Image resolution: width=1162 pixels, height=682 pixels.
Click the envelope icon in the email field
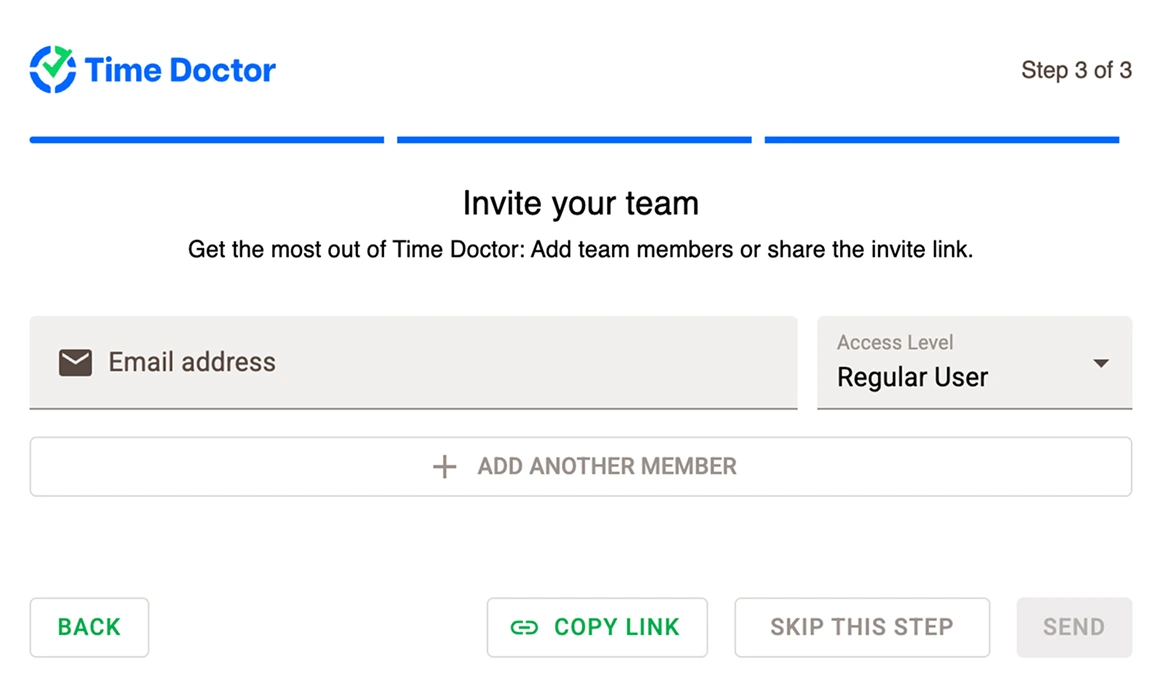pos(74,362)
